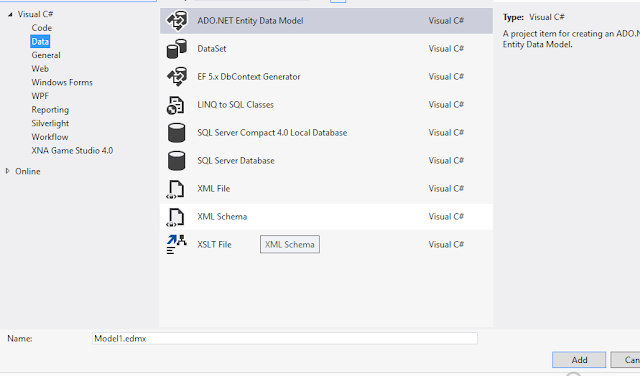Click the SQL Server Database cylinder icon

pos(176,161)
